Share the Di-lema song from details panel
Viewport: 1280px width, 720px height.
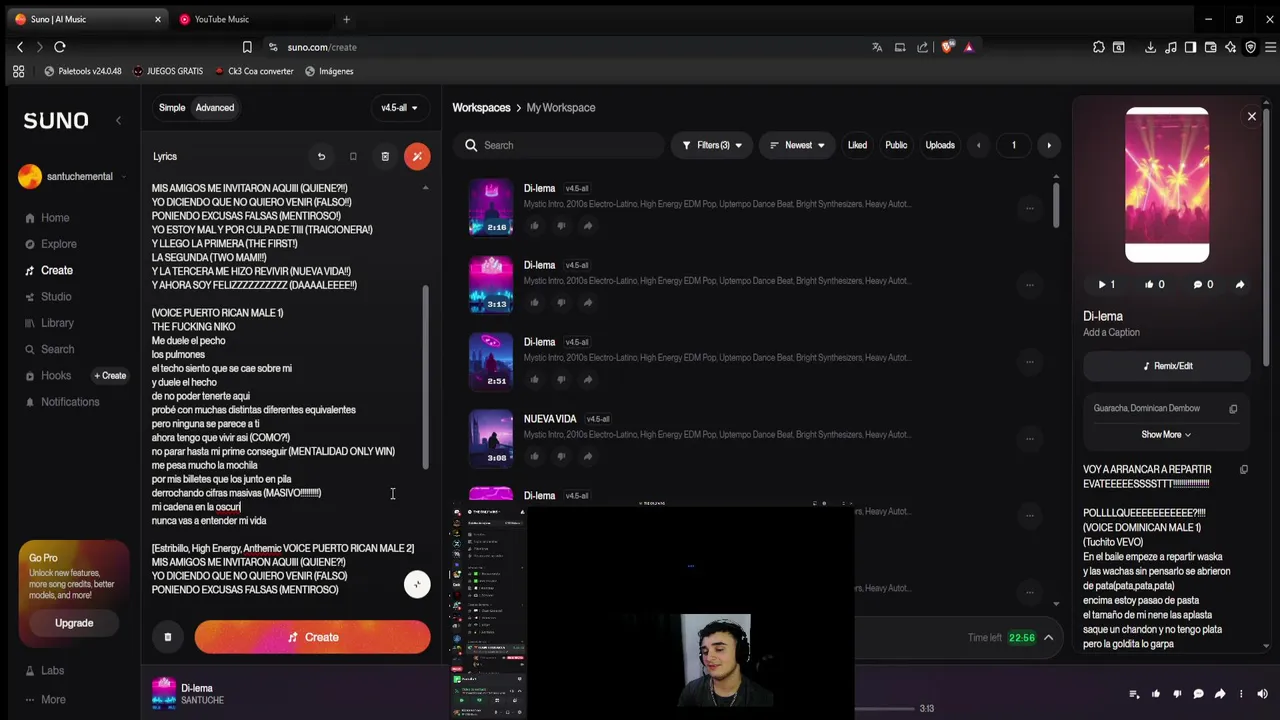pos(1240,284)
